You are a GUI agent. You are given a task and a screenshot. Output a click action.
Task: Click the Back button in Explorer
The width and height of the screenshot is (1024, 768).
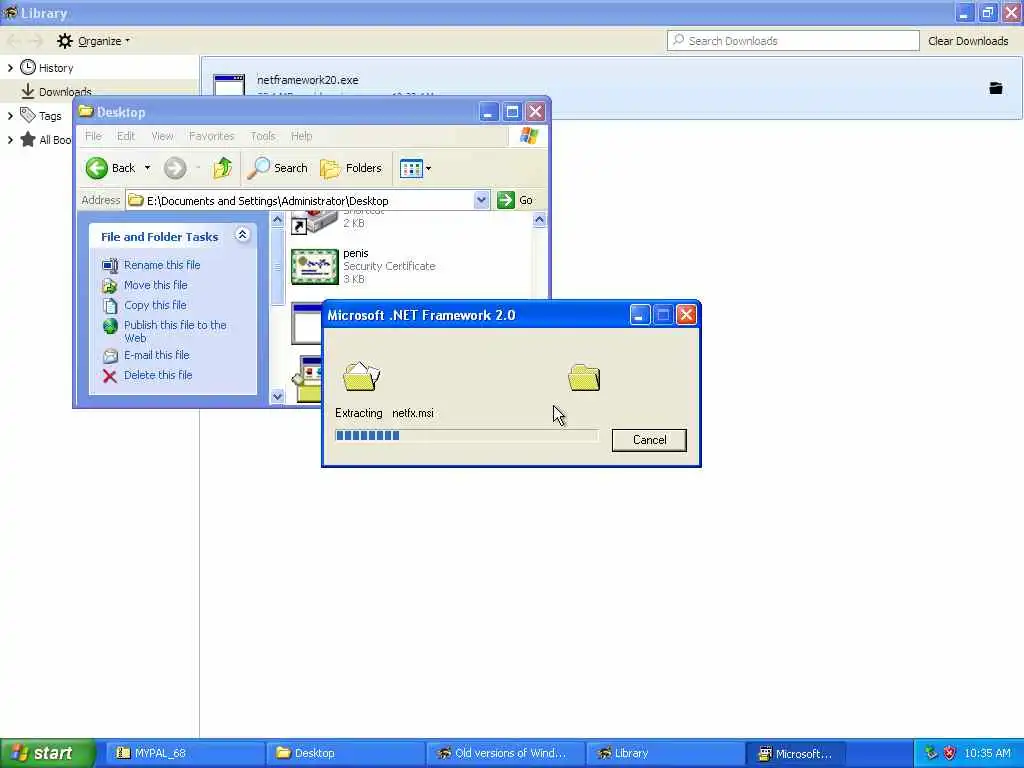tap(110, 168)
